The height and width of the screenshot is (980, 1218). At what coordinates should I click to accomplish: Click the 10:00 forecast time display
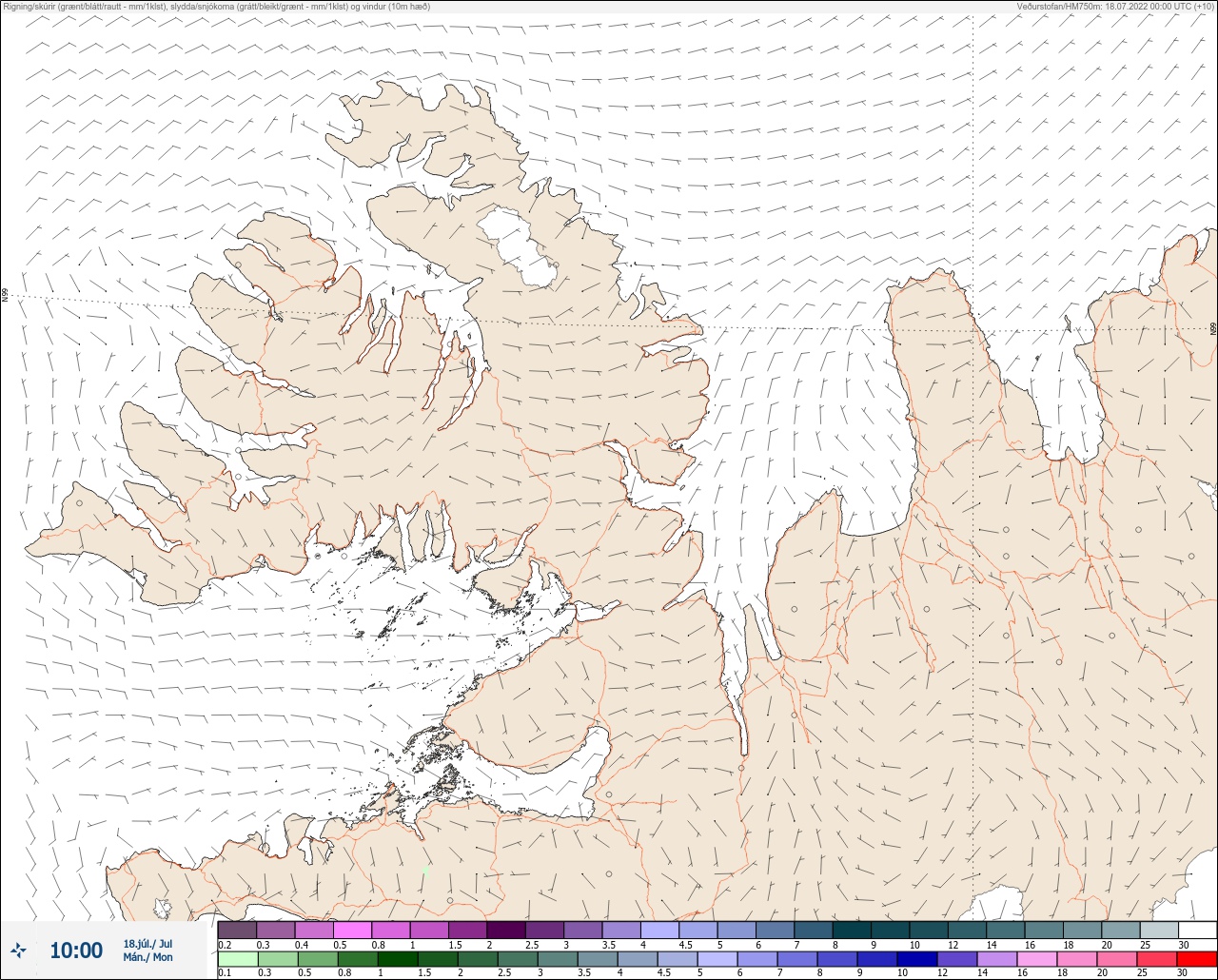pyautogui.click(x=76, y=950)
